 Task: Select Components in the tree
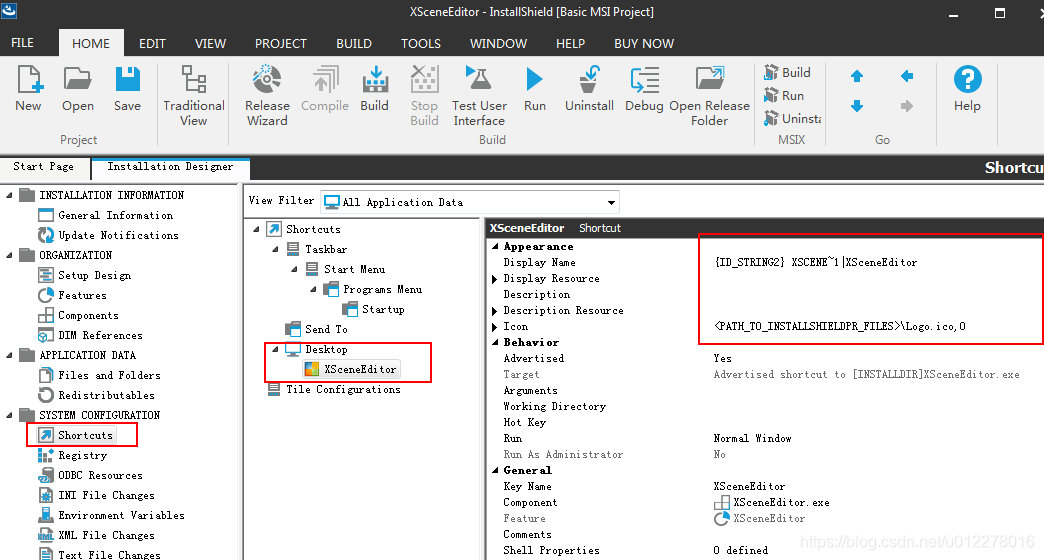88,315
